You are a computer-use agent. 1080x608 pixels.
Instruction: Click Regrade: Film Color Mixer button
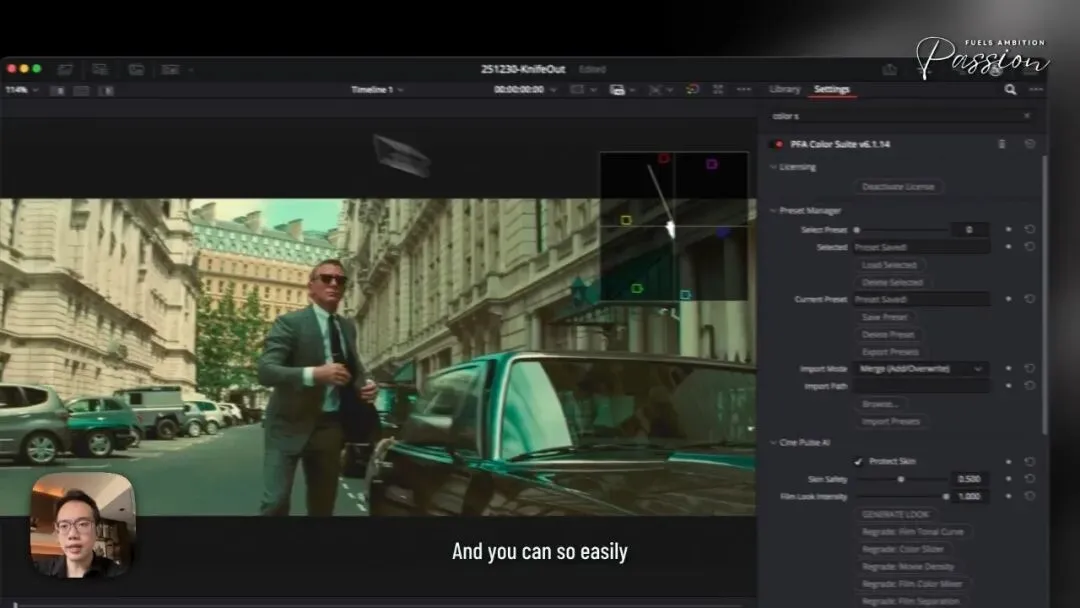click(912, 584)
